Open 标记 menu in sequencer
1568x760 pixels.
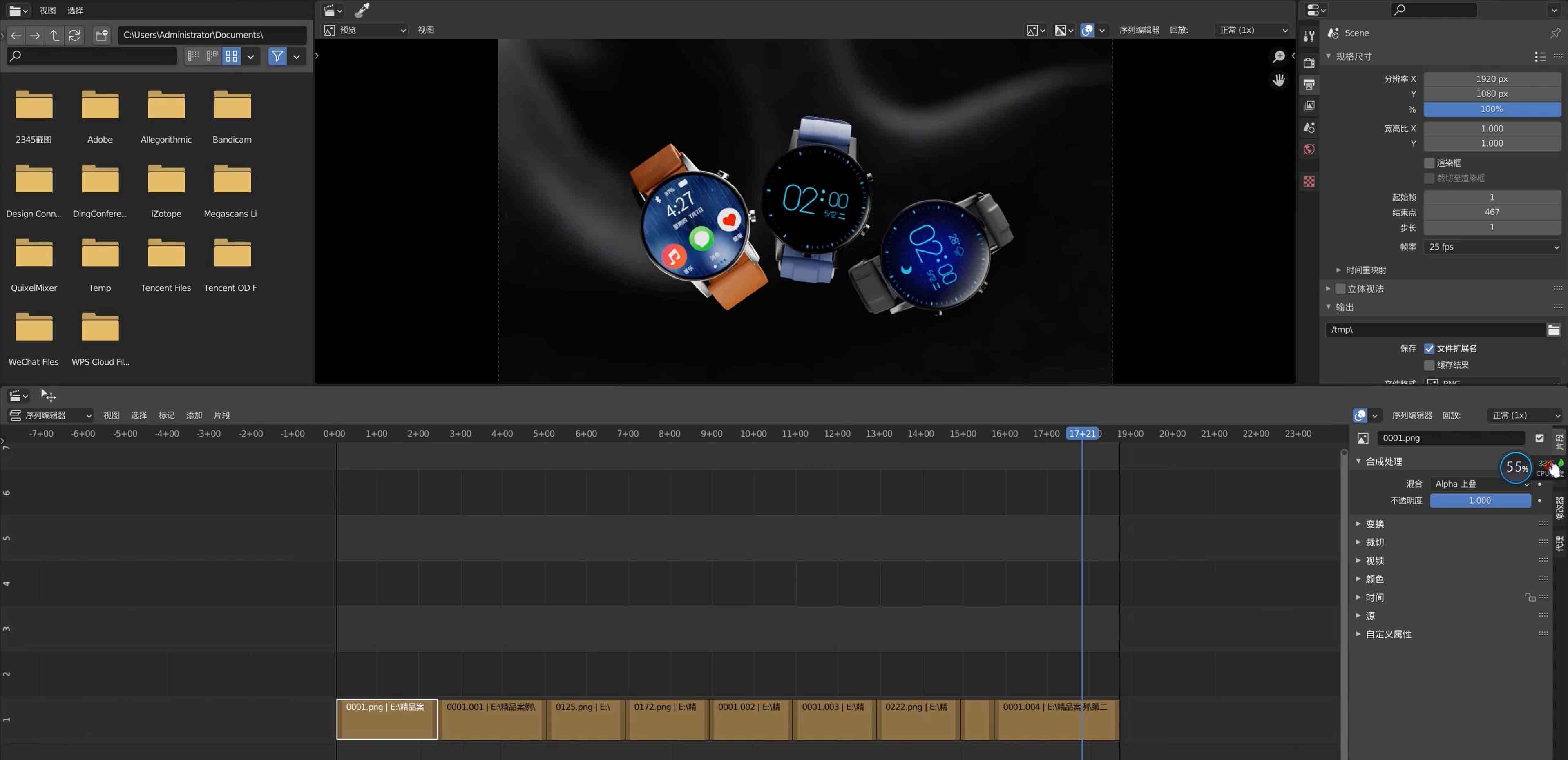point(166,415)
